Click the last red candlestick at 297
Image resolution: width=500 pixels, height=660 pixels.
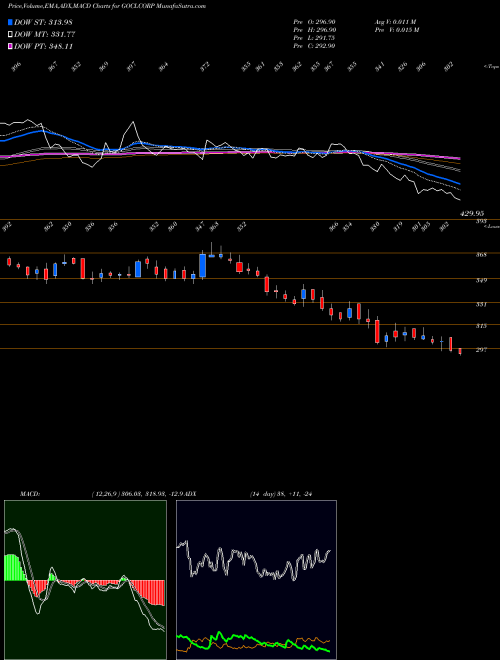point(460,351)
